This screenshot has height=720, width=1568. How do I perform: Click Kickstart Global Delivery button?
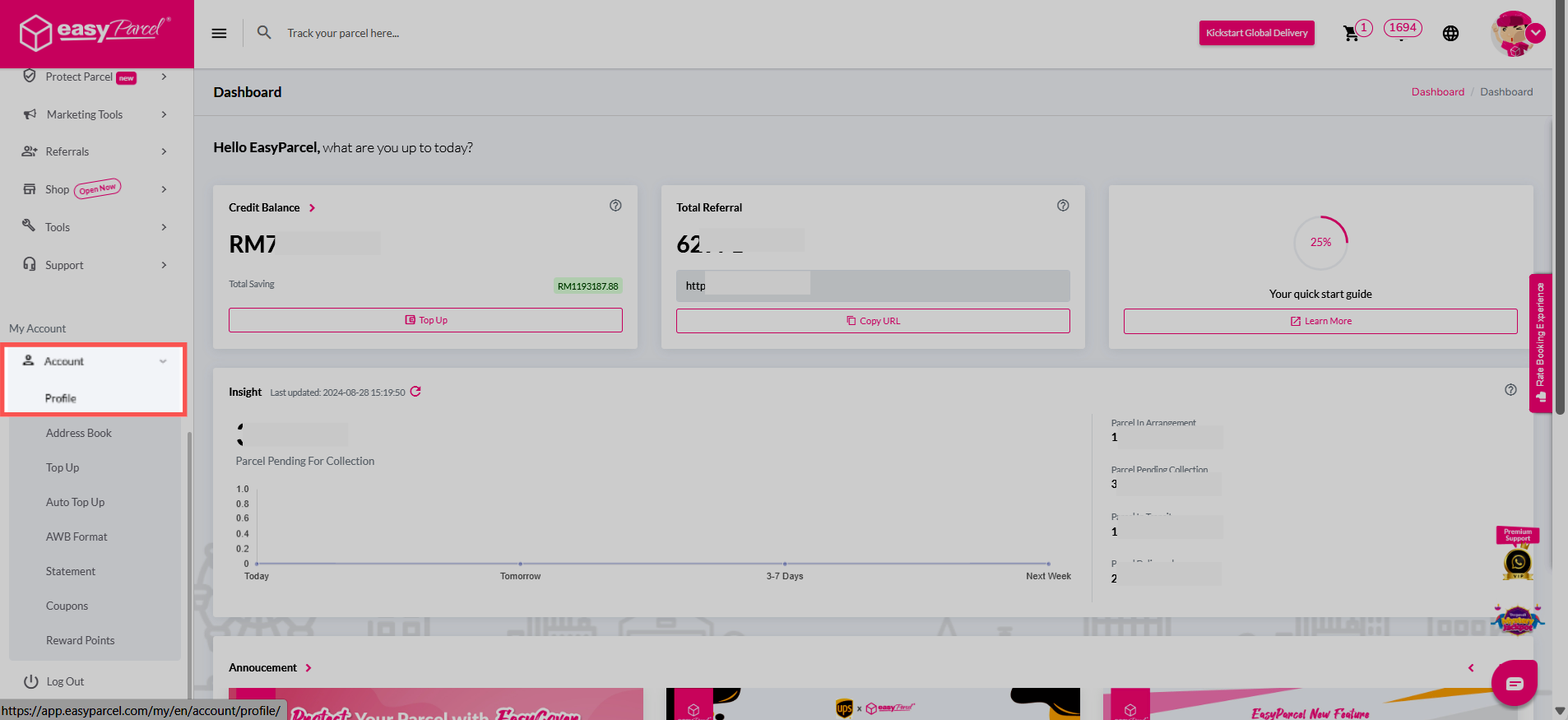coord(1256,33)
